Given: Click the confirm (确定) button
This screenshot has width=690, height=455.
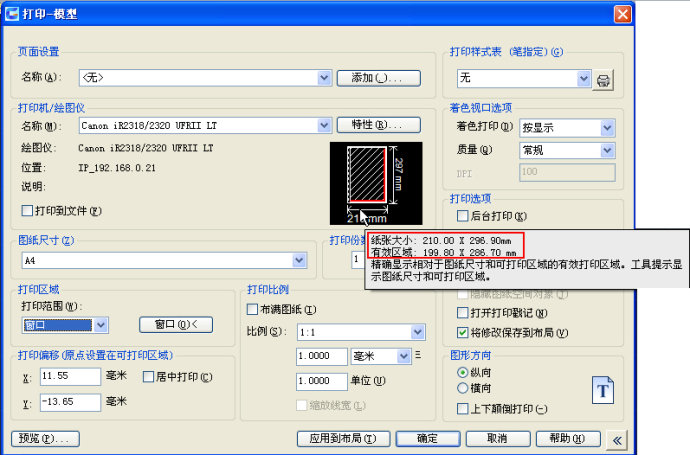Looking at the screenshot, I should tap(427, 438).
